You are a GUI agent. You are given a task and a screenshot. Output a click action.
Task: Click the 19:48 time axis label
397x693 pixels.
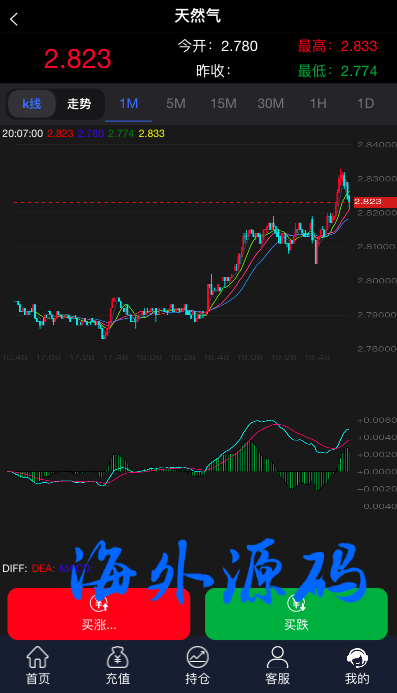[x=317, y=357]
